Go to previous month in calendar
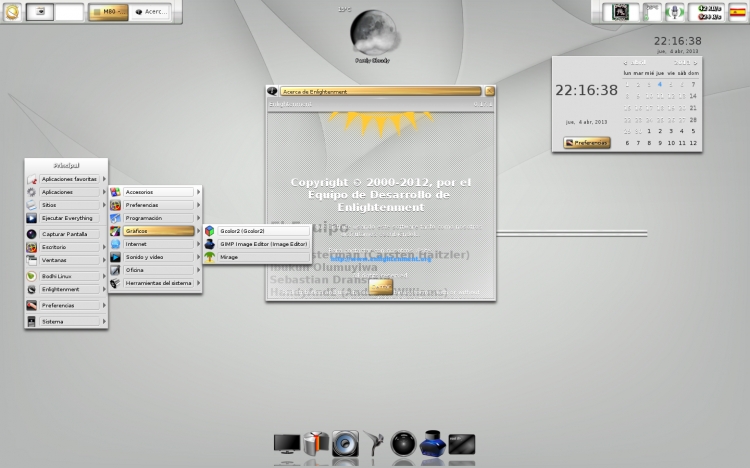 tap(625, 63)
